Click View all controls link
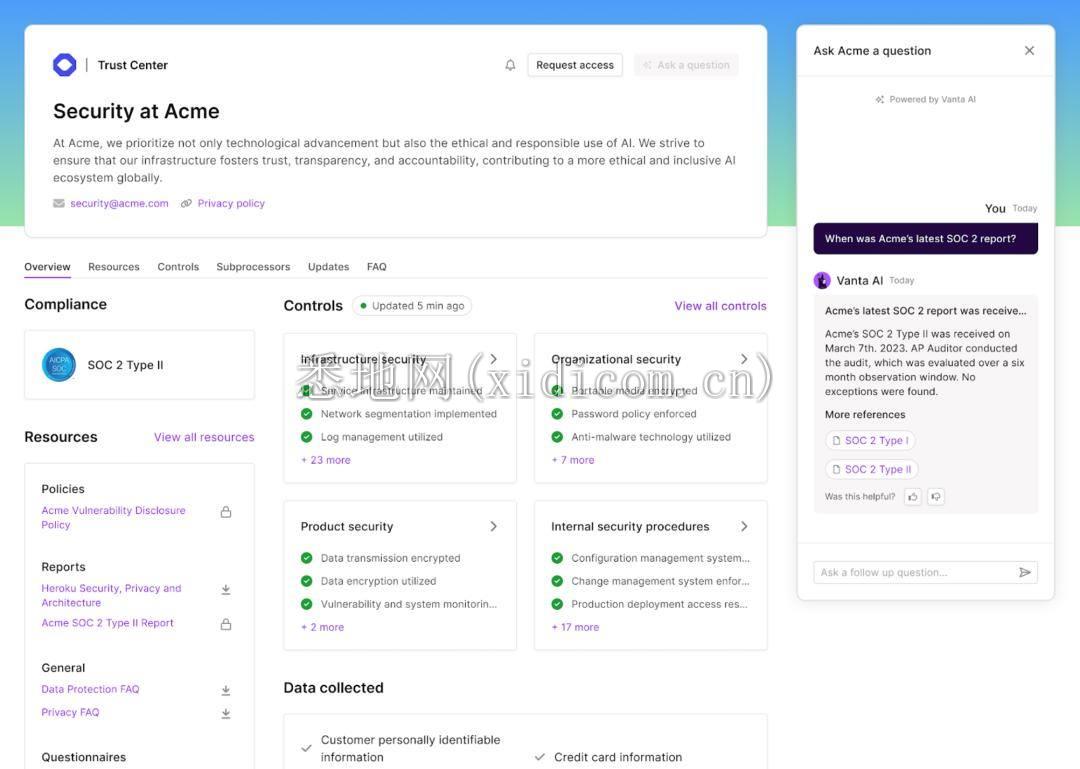1080x769 pixels. coord(720,306)
